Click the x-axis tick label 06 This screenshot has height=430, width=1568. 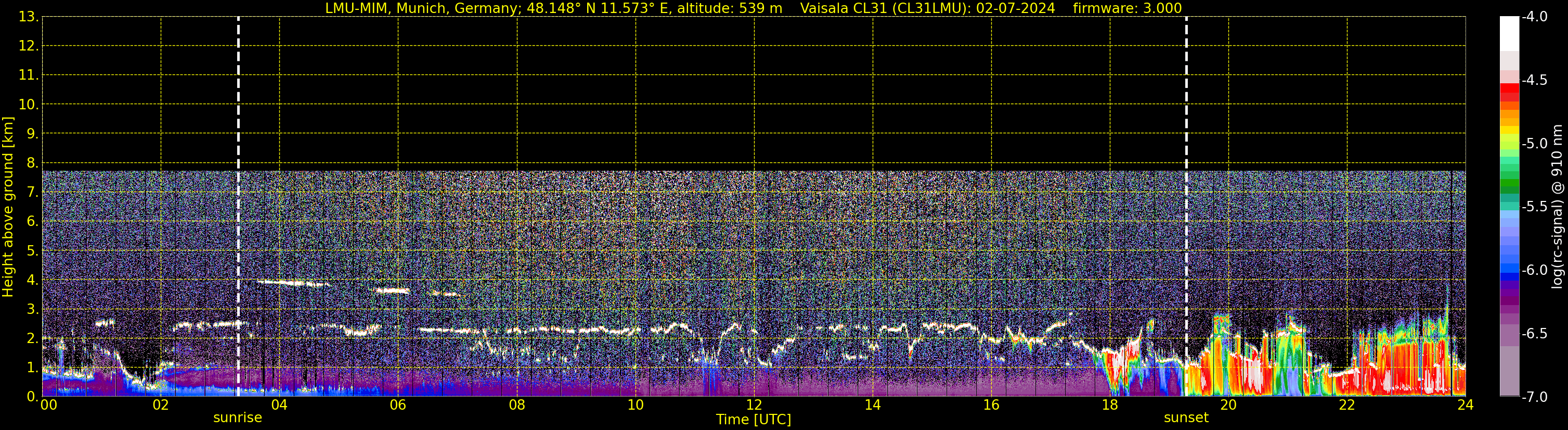click(x=398, y=406)
